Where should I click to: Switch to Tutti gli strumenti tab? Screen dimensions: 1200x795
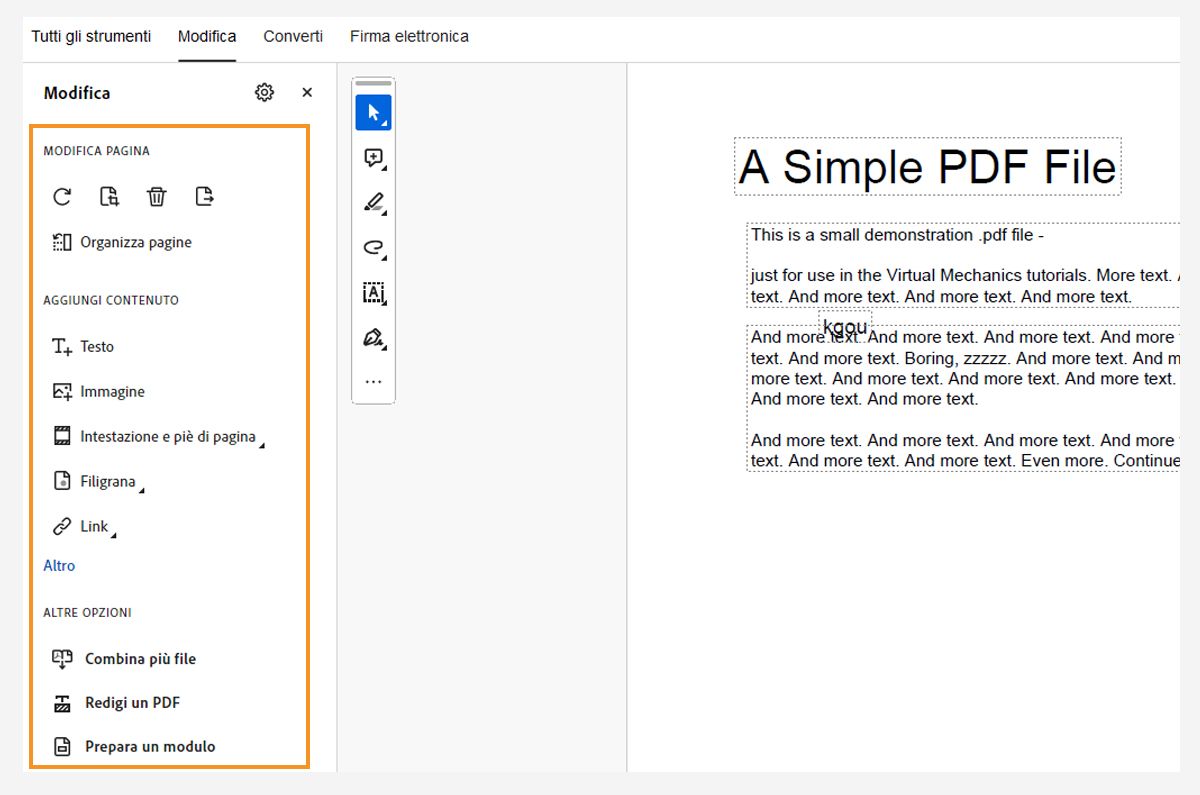click(91, 36)
